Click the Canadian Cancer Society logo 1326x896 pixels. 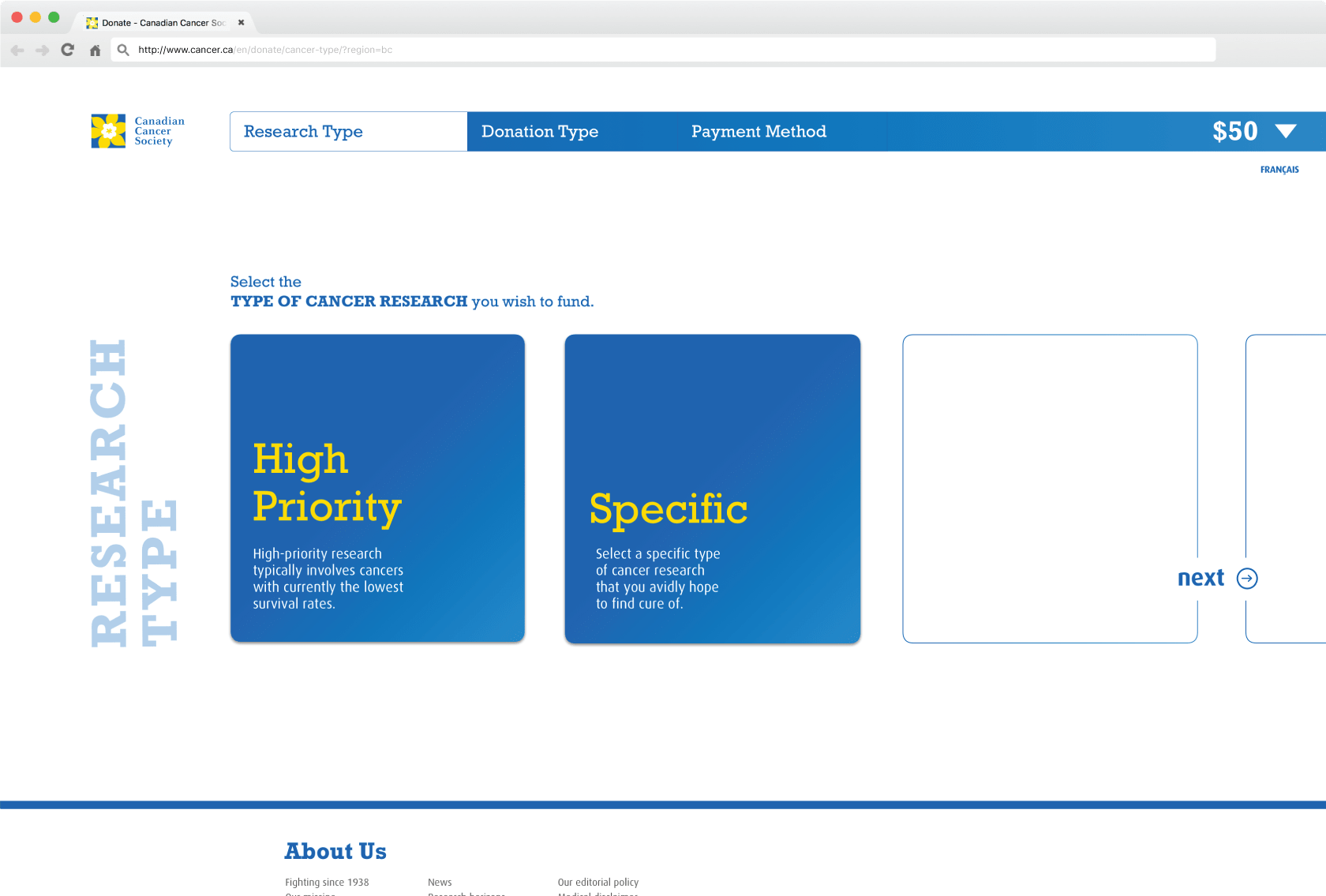138,131
